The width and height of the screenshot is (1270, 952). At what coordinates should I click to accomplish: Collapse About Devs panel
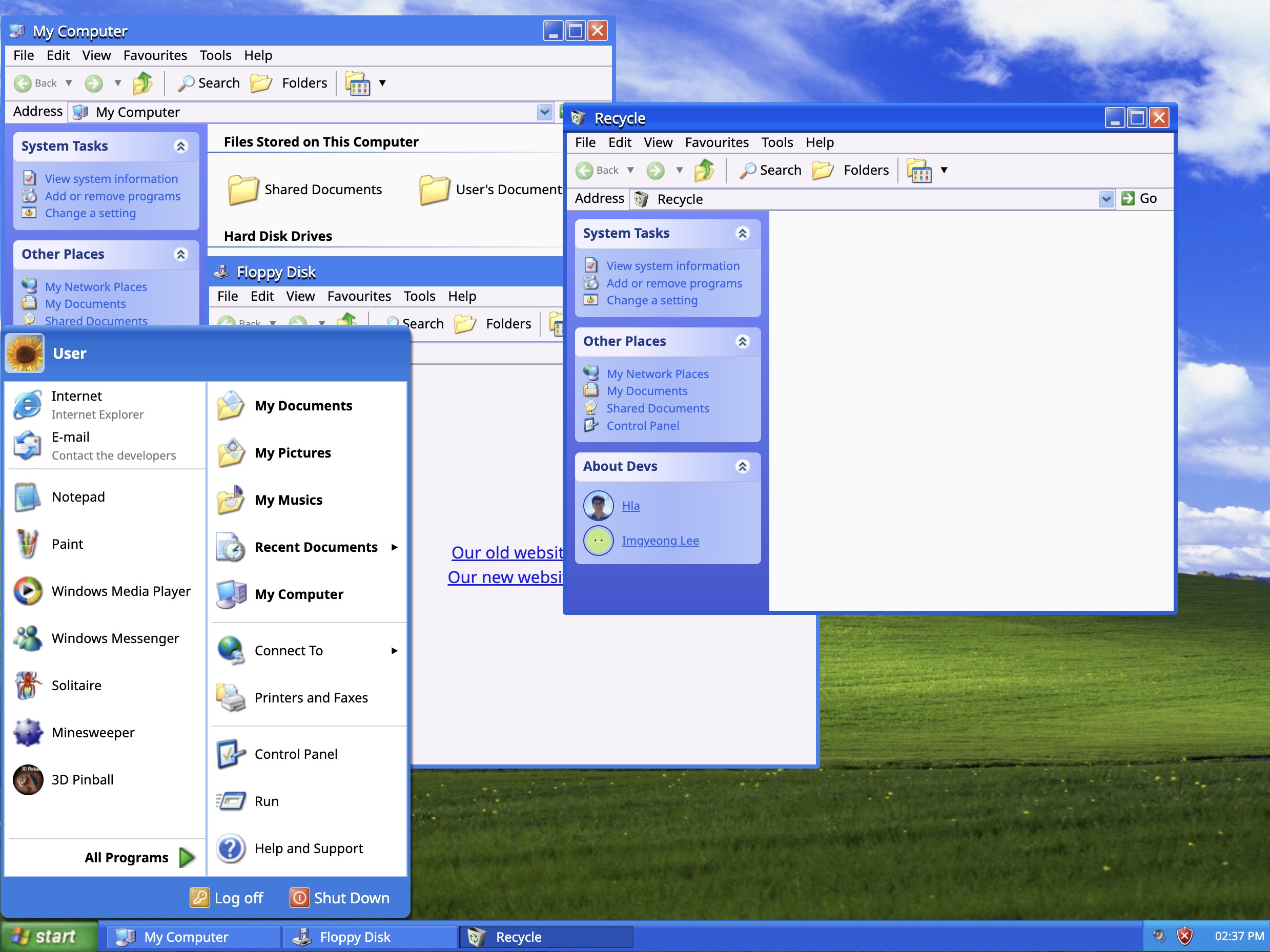[x=742, y=467]
